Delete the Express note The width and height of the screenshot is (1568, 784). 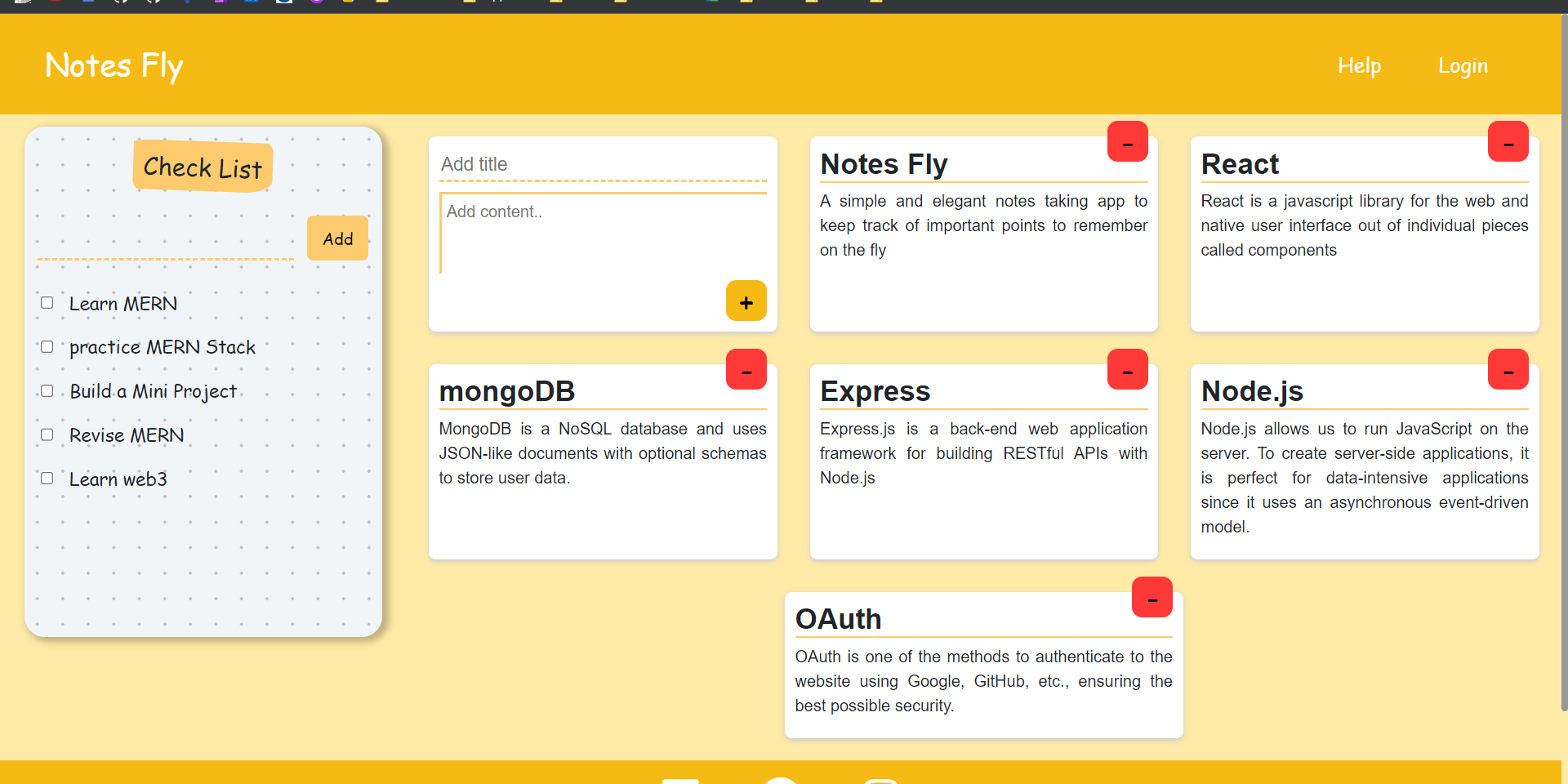point(1127,369)
